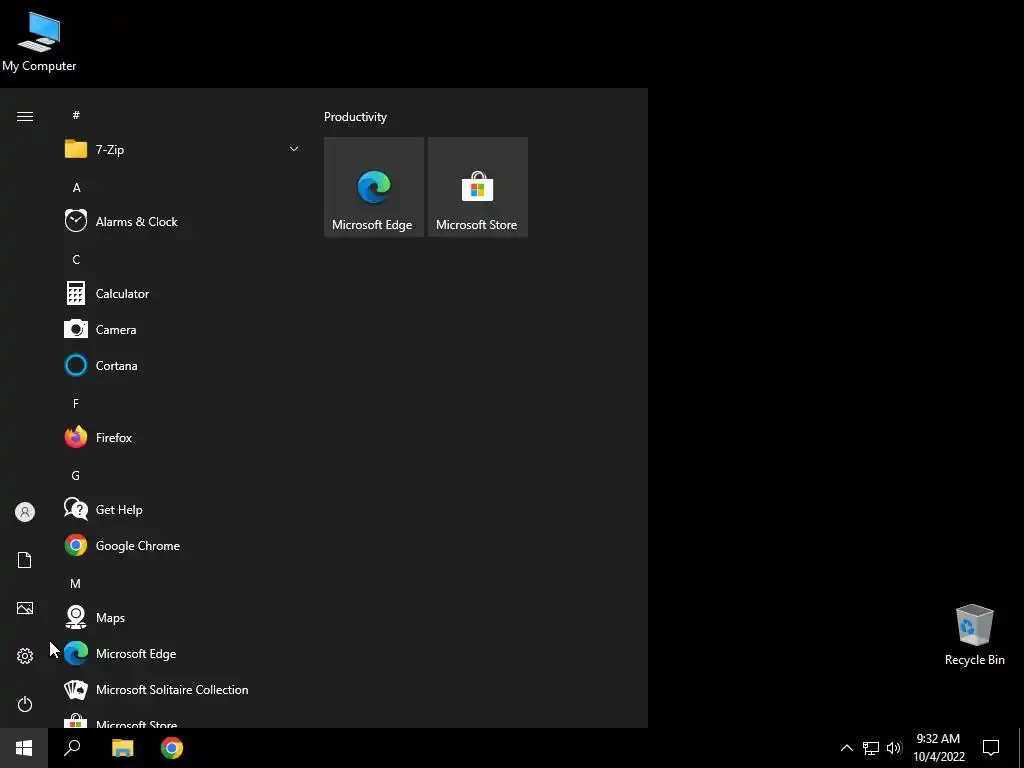Launch Google Chrome from the app list
This screenshot has width=1024, height=768.
pyautogui.click(x=183, y=545)
